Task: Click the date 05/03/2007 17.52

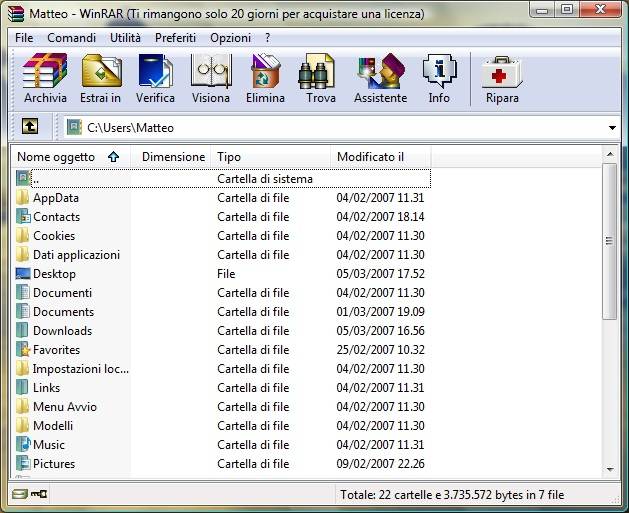Action: coord(380,274)
